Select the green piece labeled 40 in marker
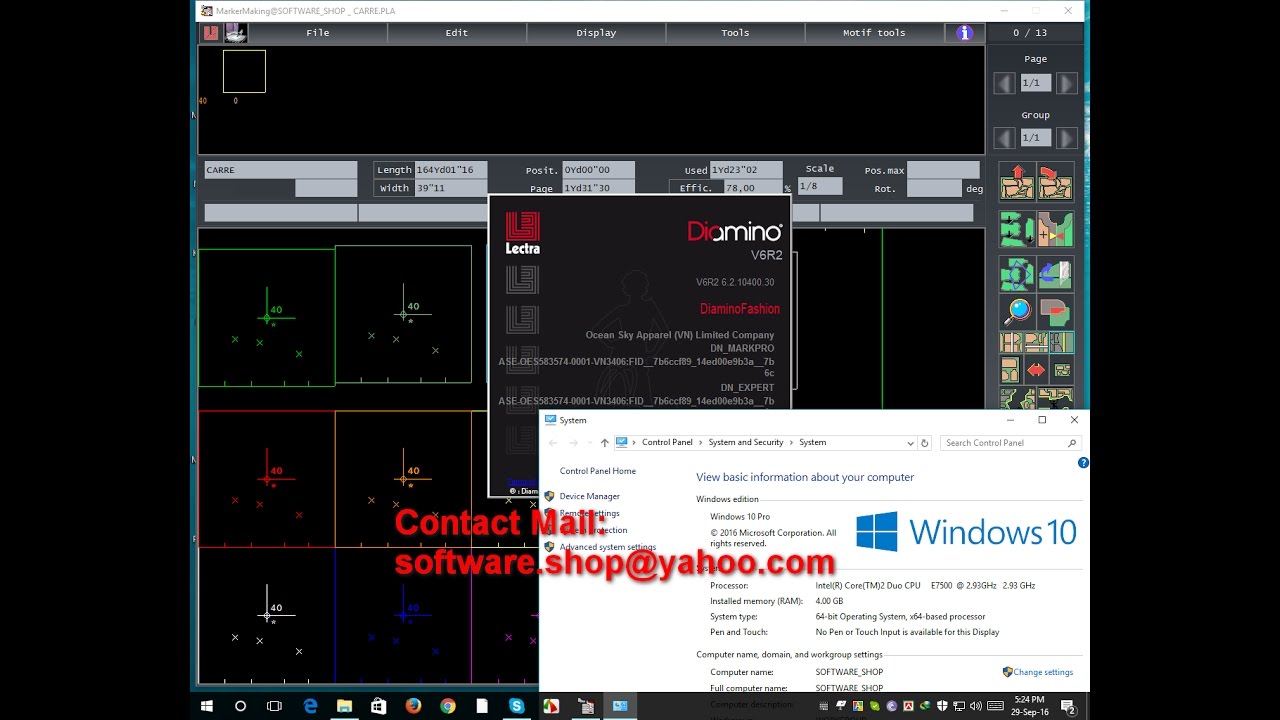 point(266,317)
